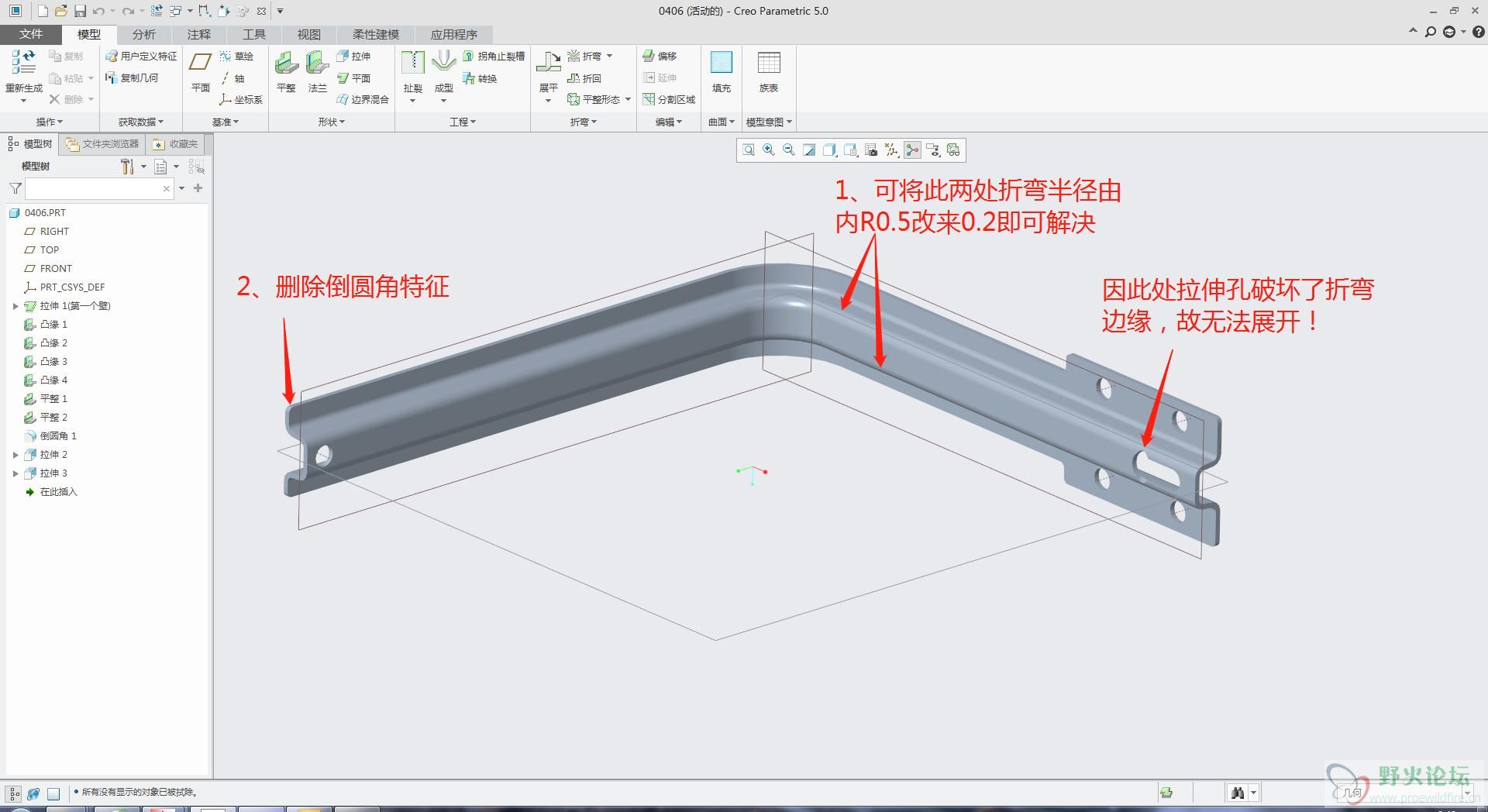Click the Conversion (转换) tool
This screenshot has width=1488, height=812.
(480, 78)
